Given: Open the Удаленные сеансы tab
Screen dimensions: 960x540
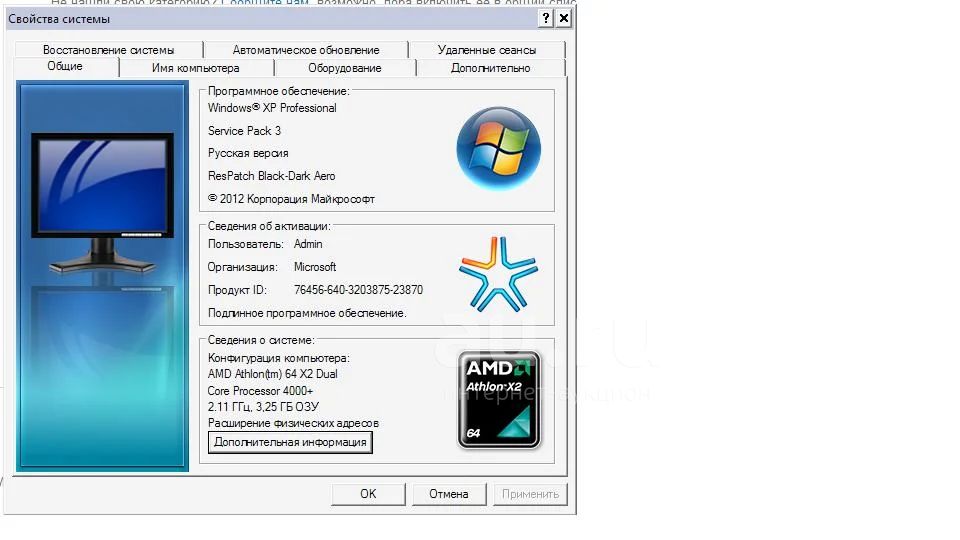Looking at the screenshot, I should pyautogui.click(x=487, y=50).
